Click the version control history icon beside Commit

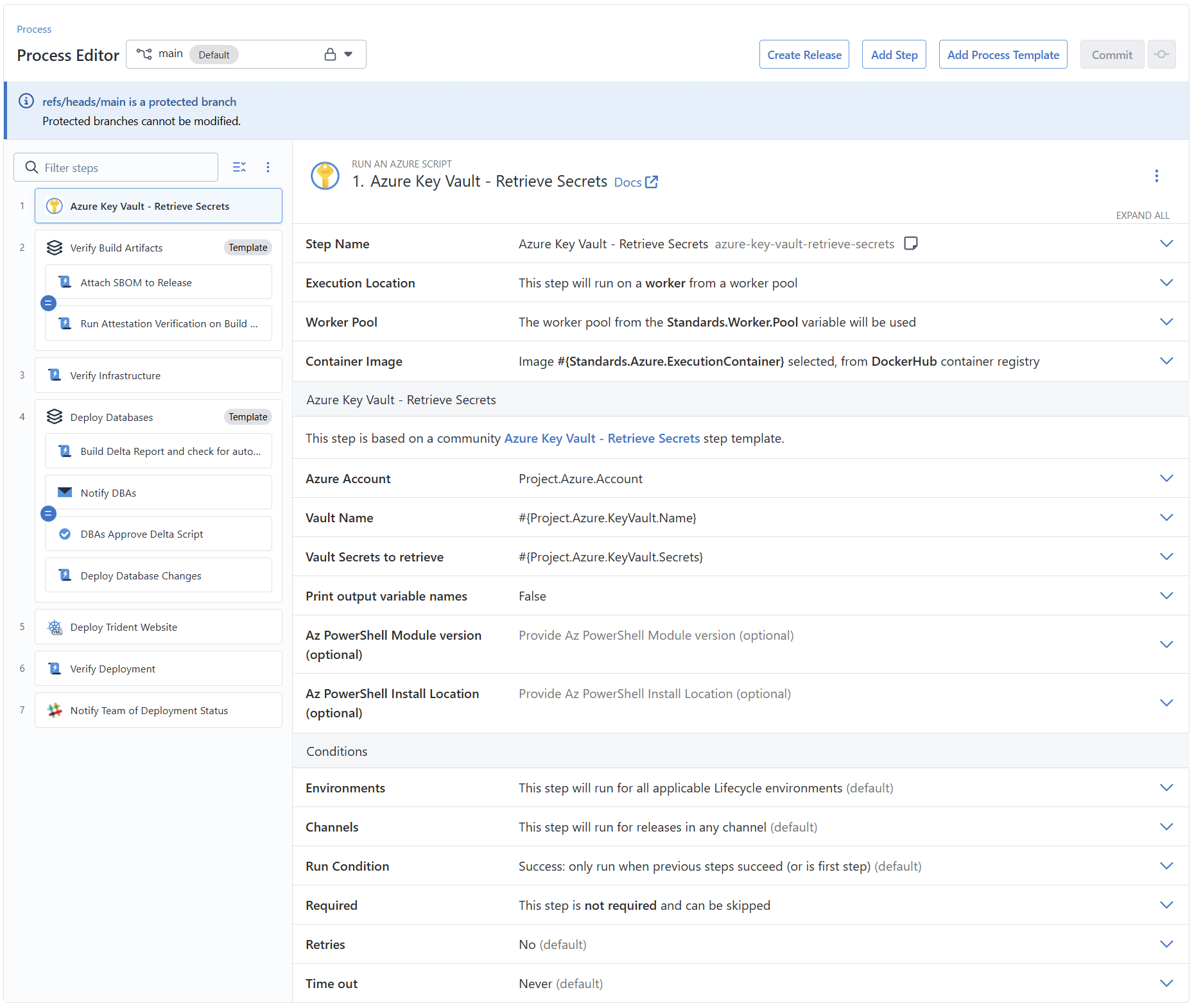[1162, 54]
